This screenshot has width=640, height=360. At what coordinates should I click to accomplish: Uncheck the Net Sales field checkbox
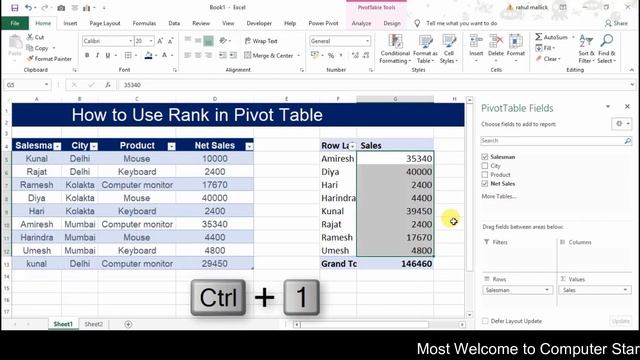coord(485,184)
